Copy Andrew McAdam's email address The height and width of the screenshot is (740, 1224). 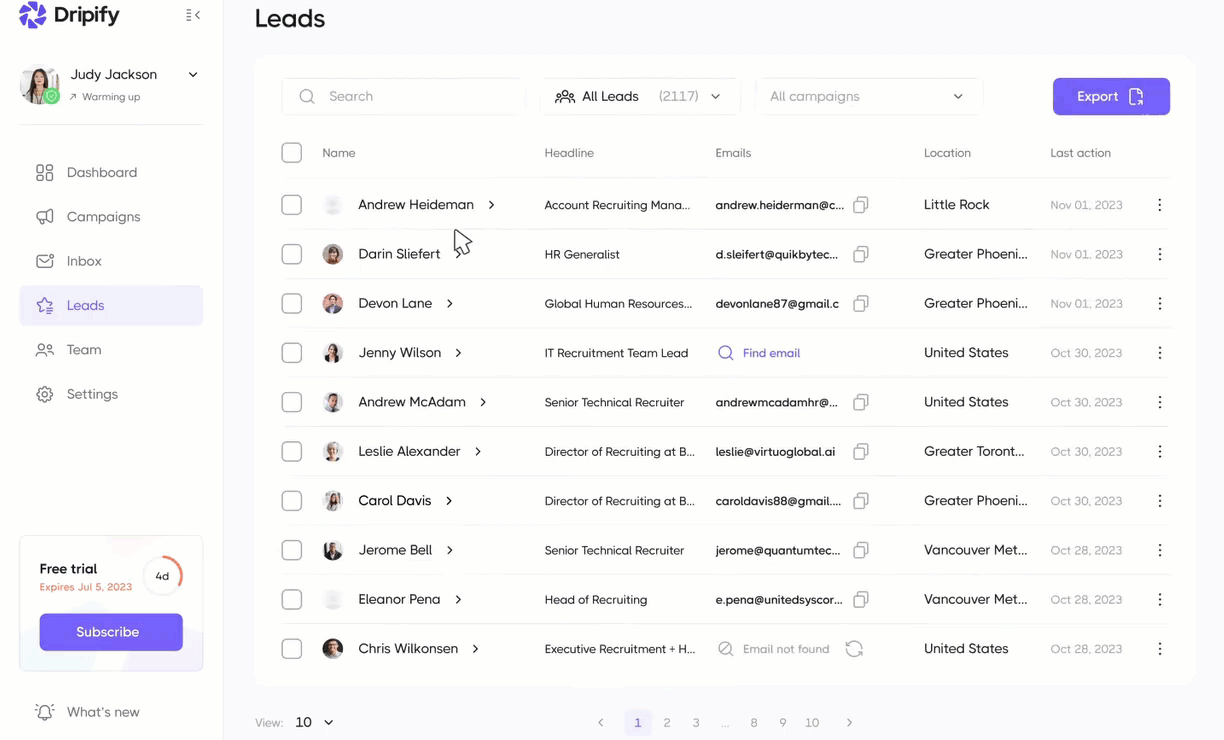point(861,402)
